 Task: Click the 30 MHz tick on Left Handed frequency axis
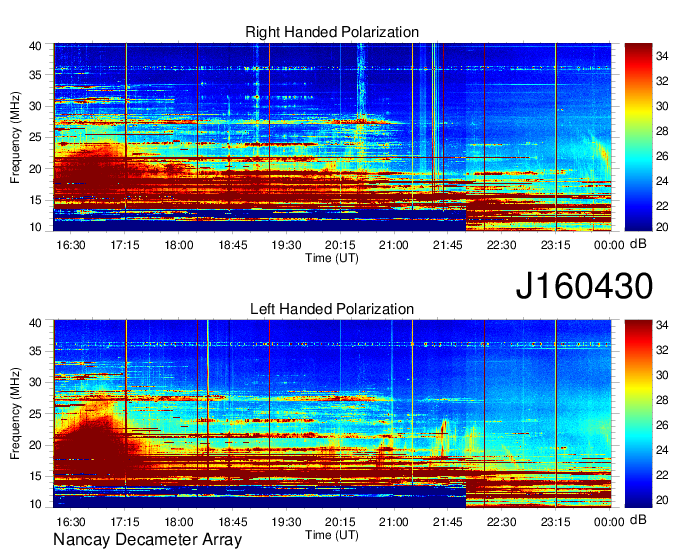(x=35, y=382)
